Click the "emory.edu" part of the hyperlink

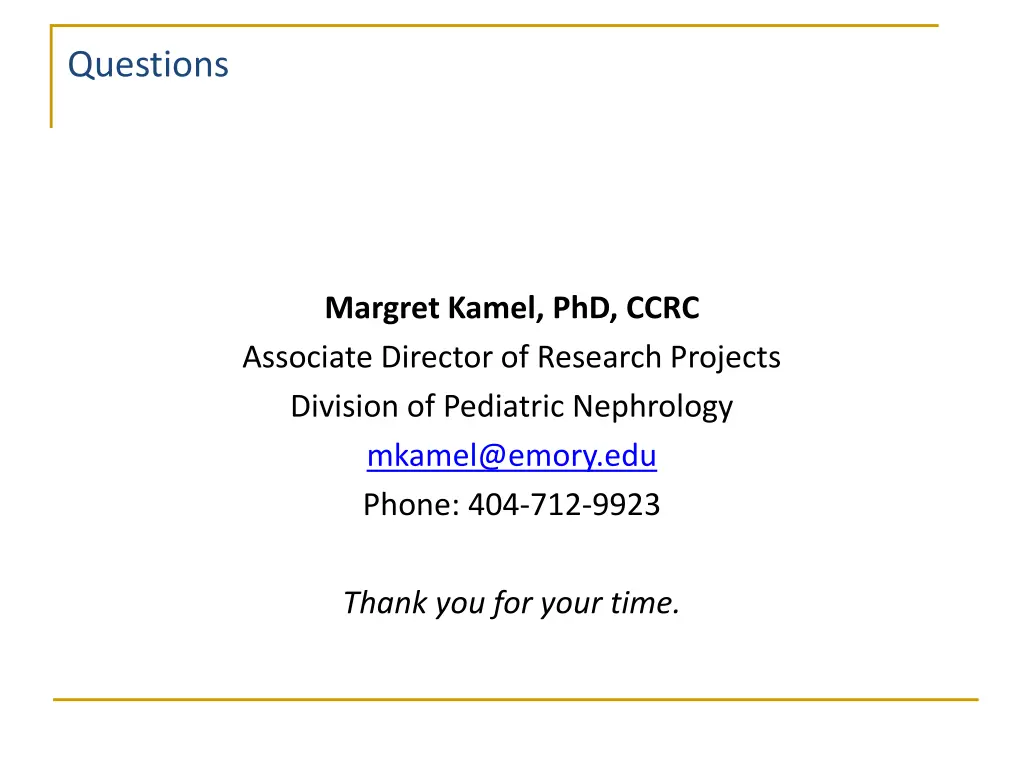pos(583,456)
